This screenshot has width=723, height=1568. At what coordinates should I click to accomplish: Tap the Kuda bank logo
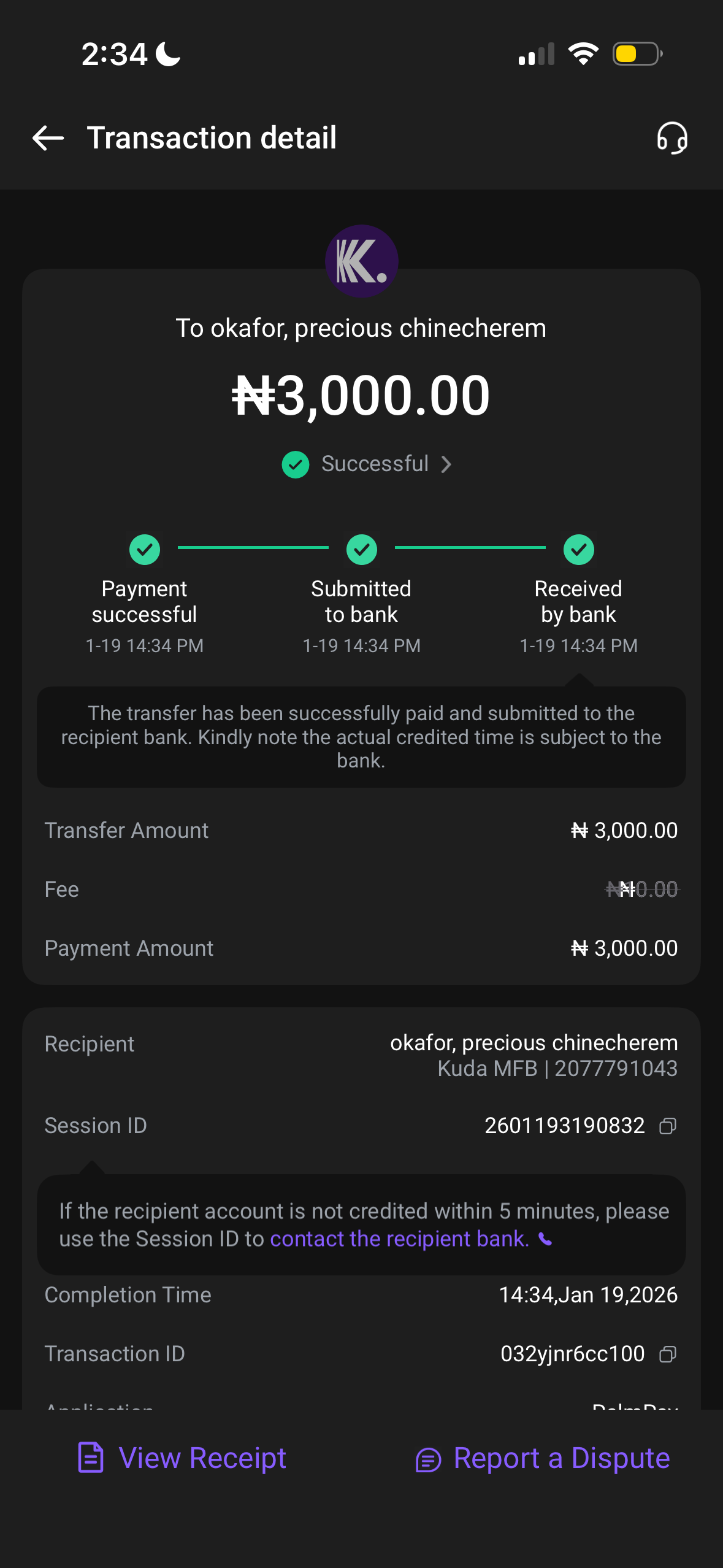tap(362, 261)
